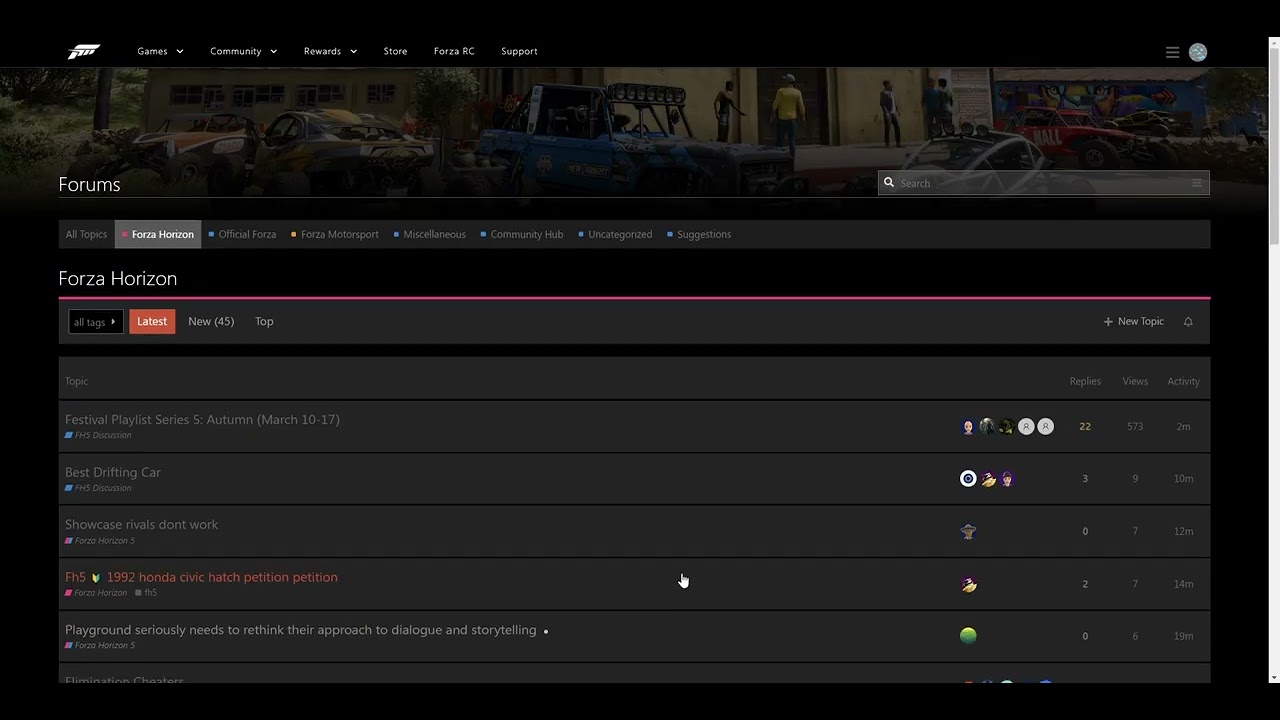Open Support in navigation

click(x=519, y=51)
